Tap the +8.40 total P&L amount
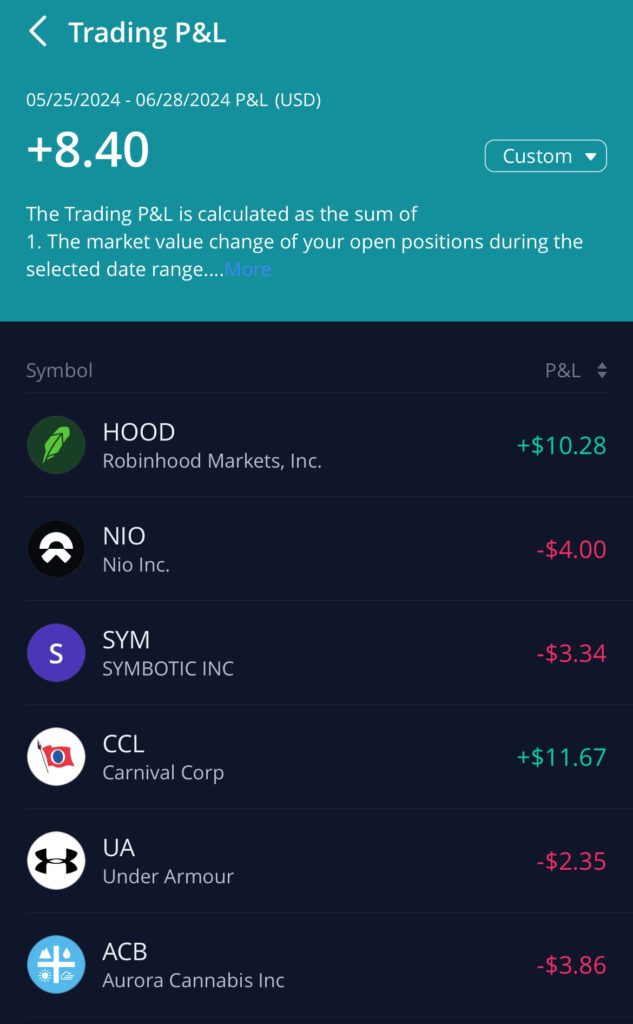This screenshot has width=633, height=1024. pyautogui.click(x=88, y=150)
